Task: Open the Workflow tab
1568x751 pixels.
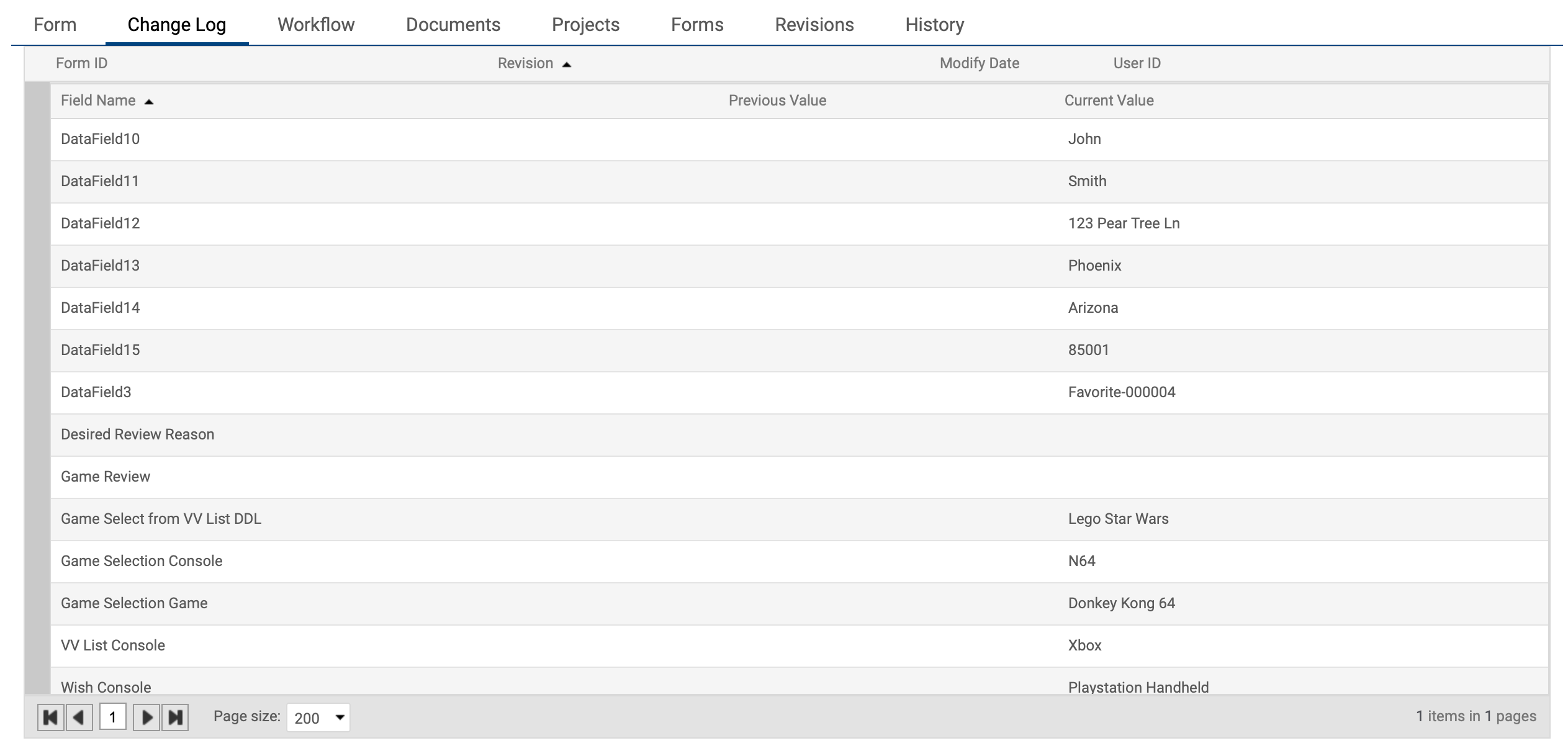Action: pyautogui.click(x=316, y=25)
